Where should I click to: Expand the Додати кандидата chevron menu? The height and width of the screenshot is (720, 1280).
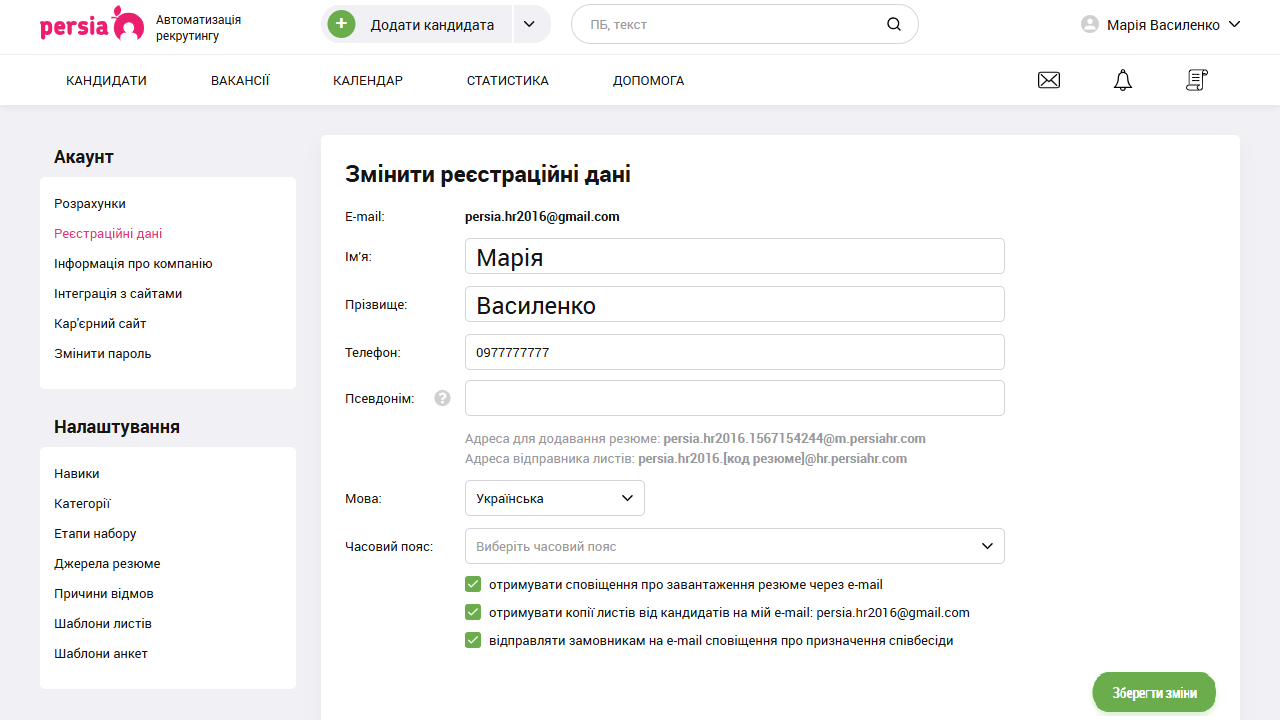coord(529,22)
